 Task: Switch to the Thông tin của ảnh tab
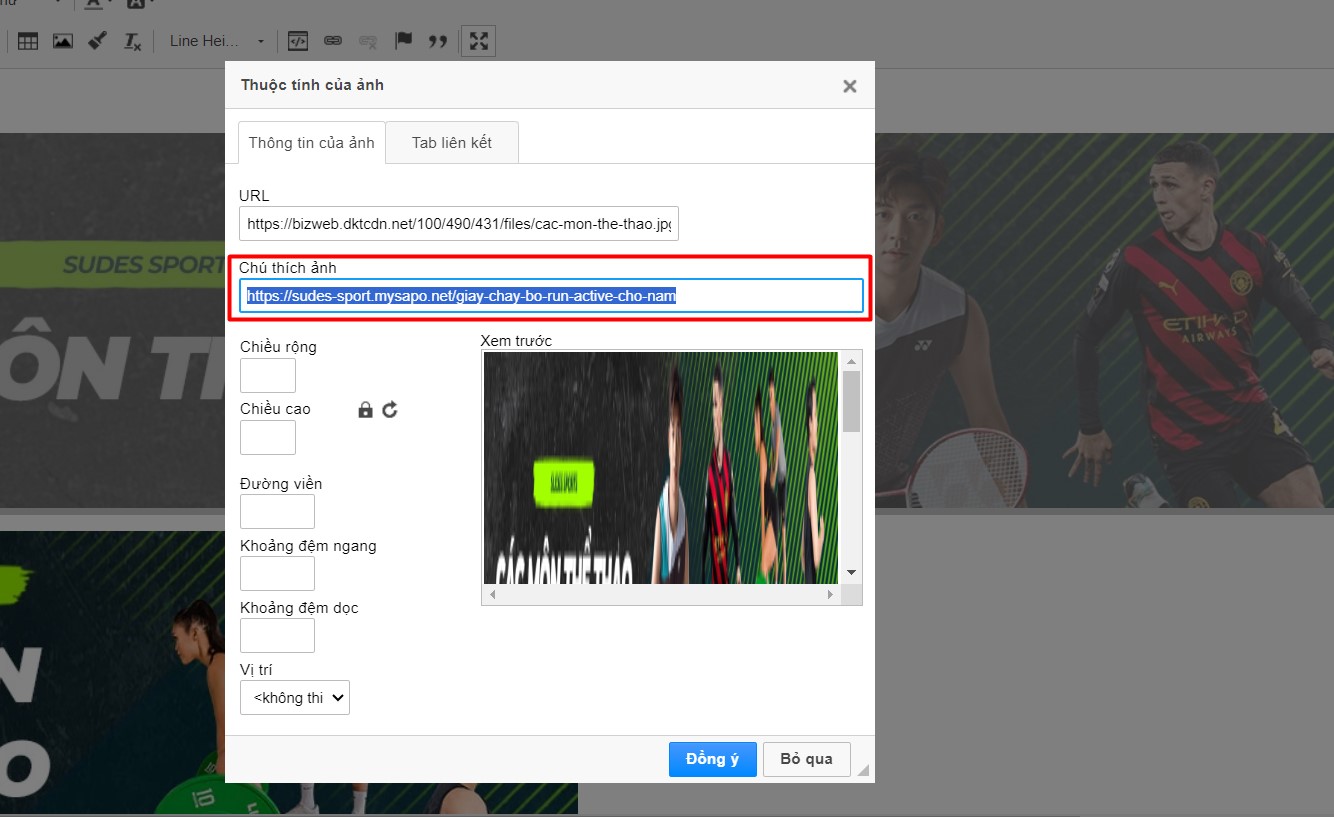click(x=311, y=143)
